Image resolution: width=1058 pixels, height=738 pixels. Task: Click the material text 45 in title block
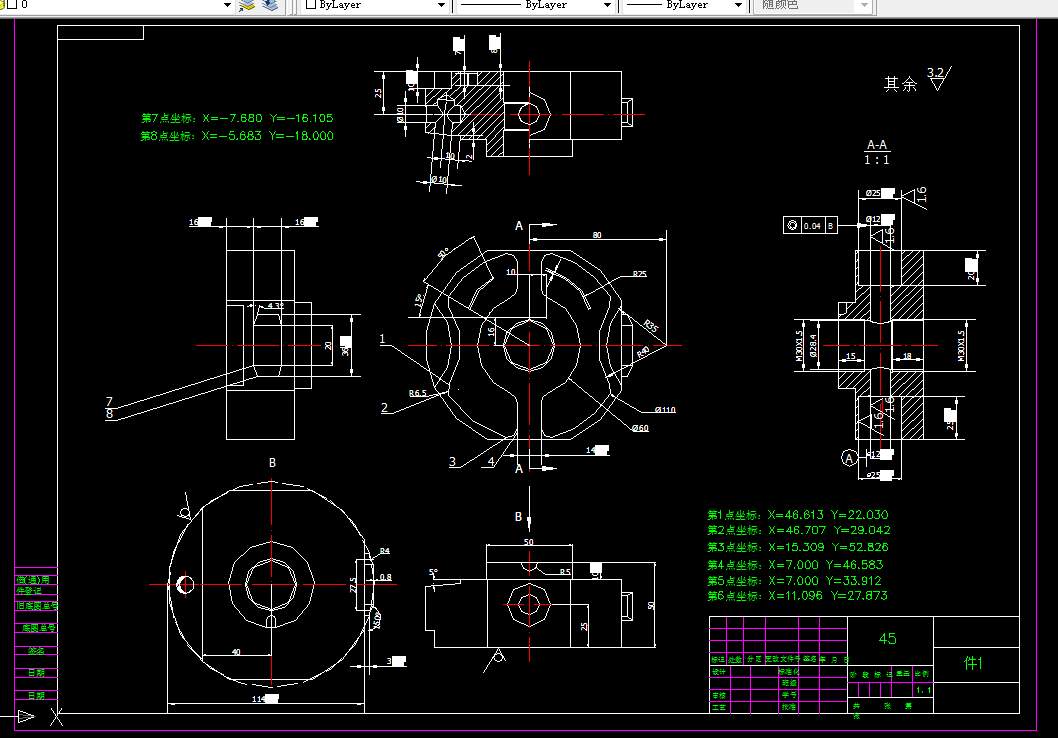pos(887,639)
